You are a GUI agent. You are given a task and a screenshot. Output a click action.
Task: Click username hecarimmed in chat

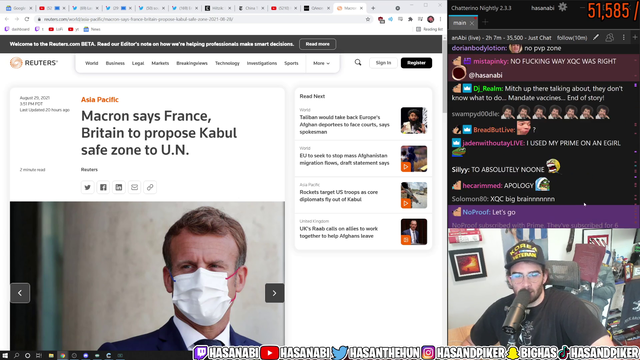point(482,186)
